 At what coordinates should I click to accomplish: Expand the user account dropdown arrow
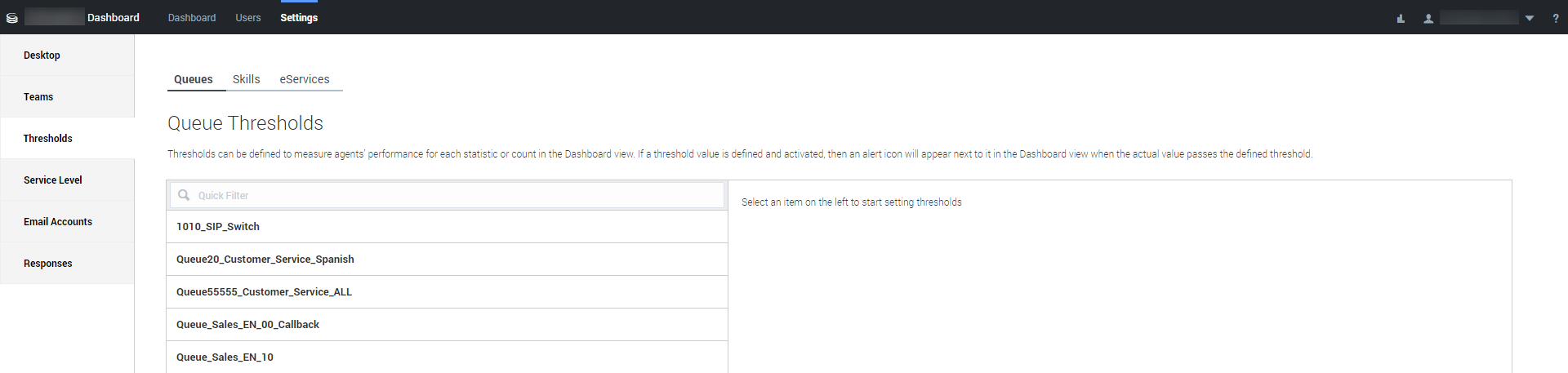coord(1530,18)
